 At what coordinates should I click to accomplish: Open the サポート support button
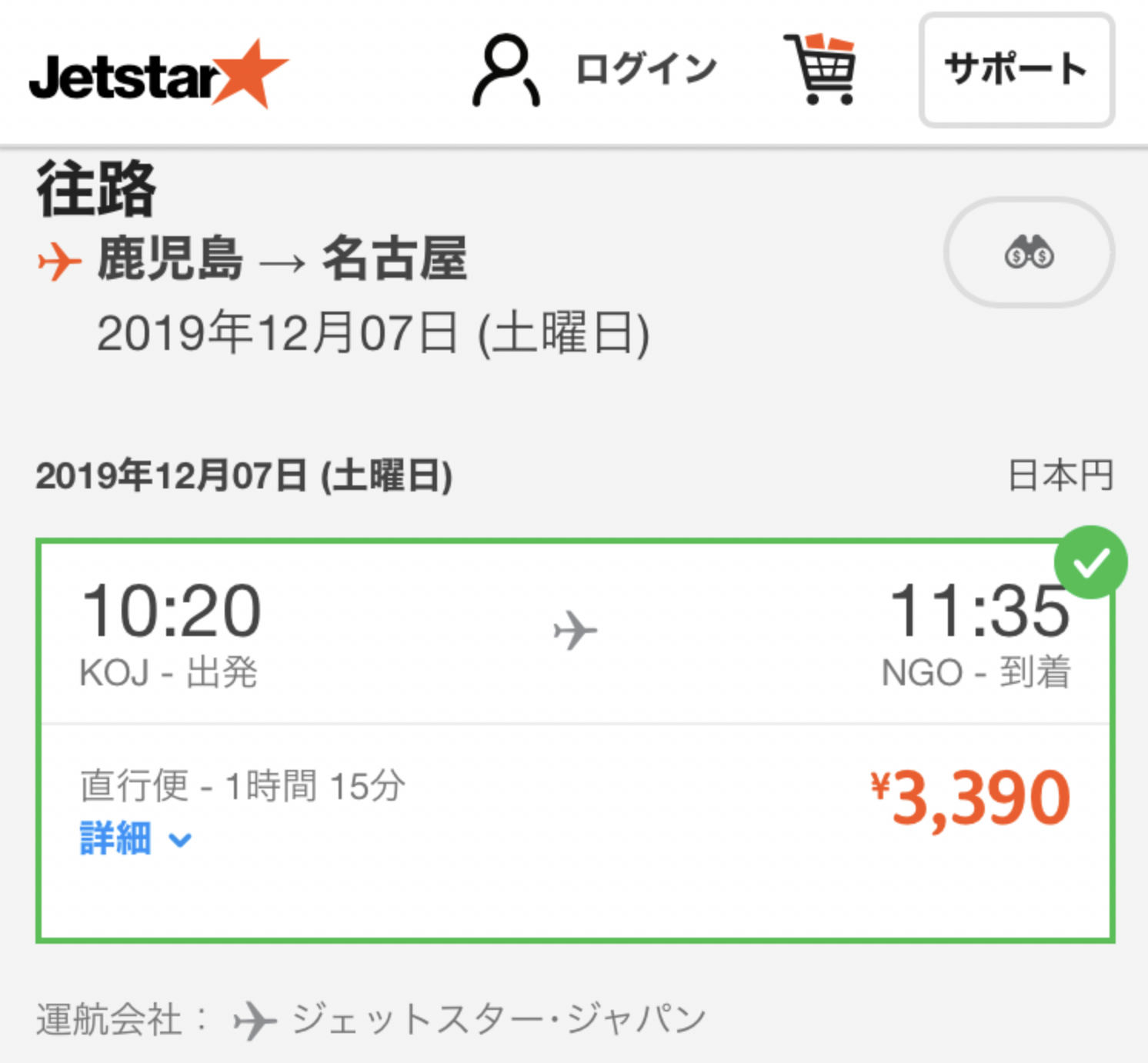(1016, 70)
